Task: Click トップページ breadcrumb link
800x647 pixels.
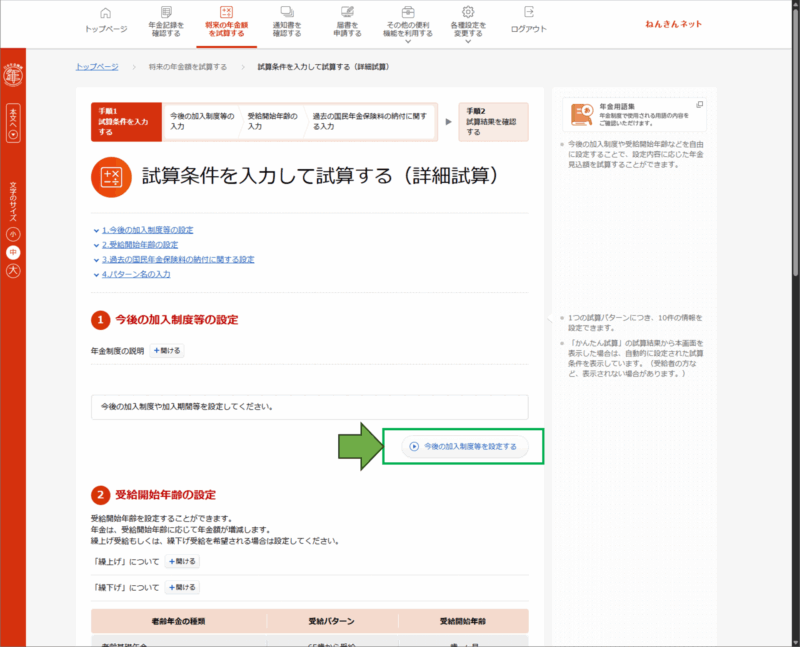Action: click(97, 66)
